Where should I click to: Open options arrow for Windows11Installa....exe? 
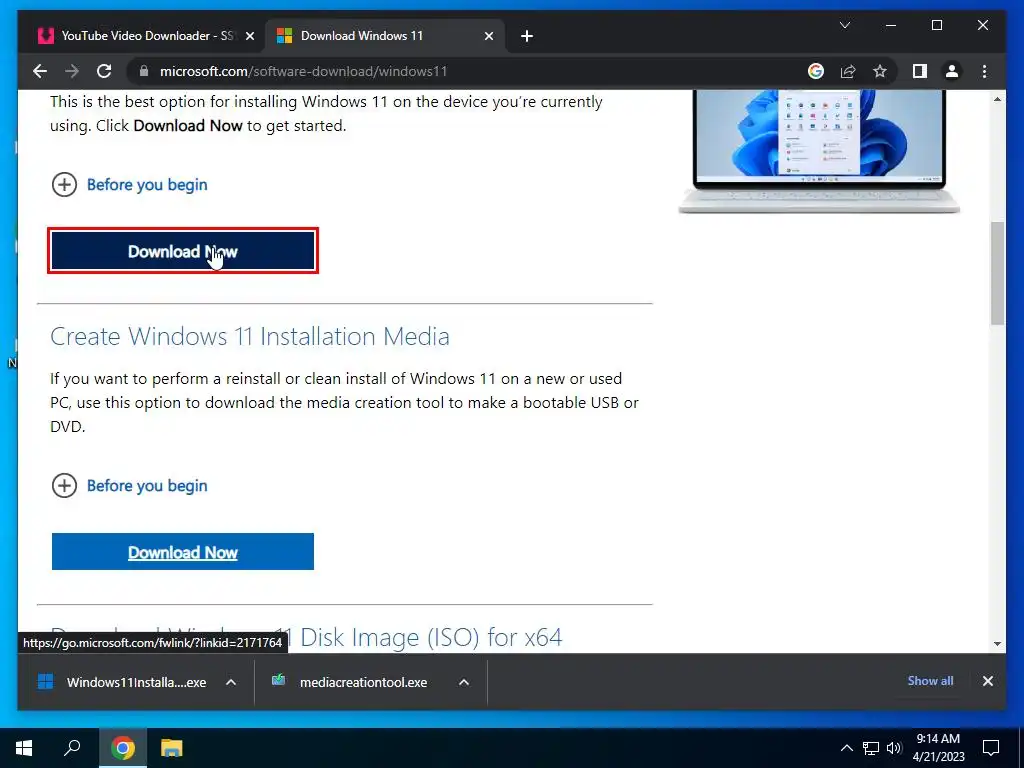point(231,682)
